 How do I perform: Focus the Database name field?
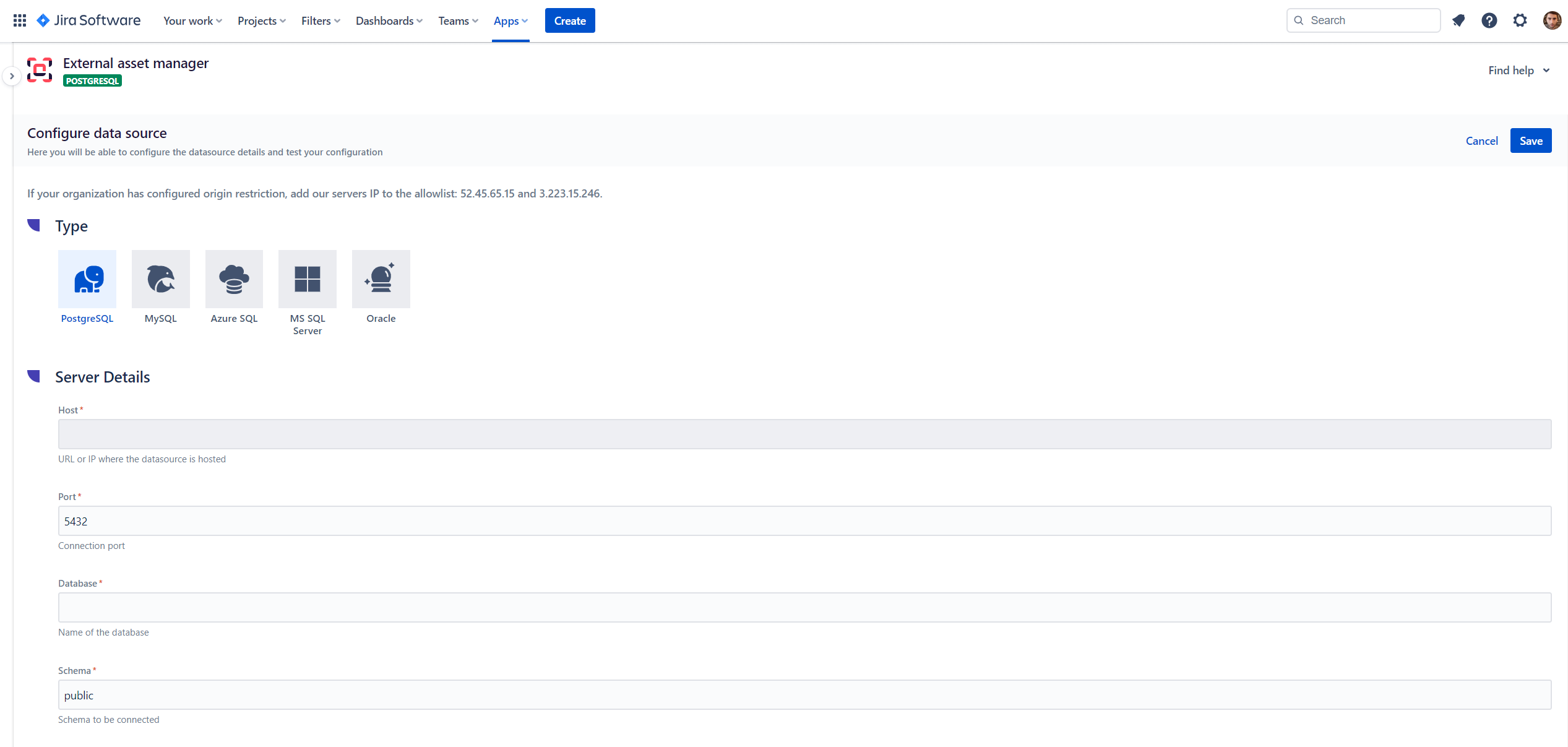click(x=804, y=608)
